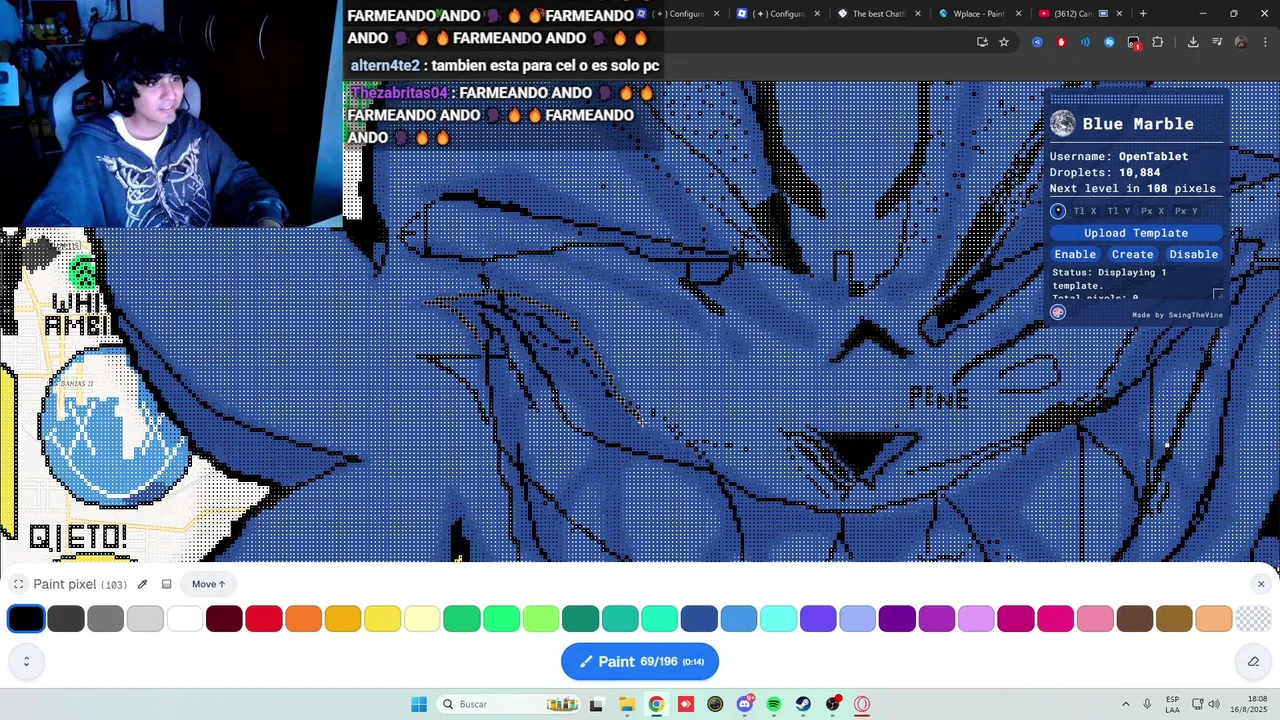This screenshot has height=720, width=1280.
Task: Select the transparent checkered swatch
Action: point(1253,619)
